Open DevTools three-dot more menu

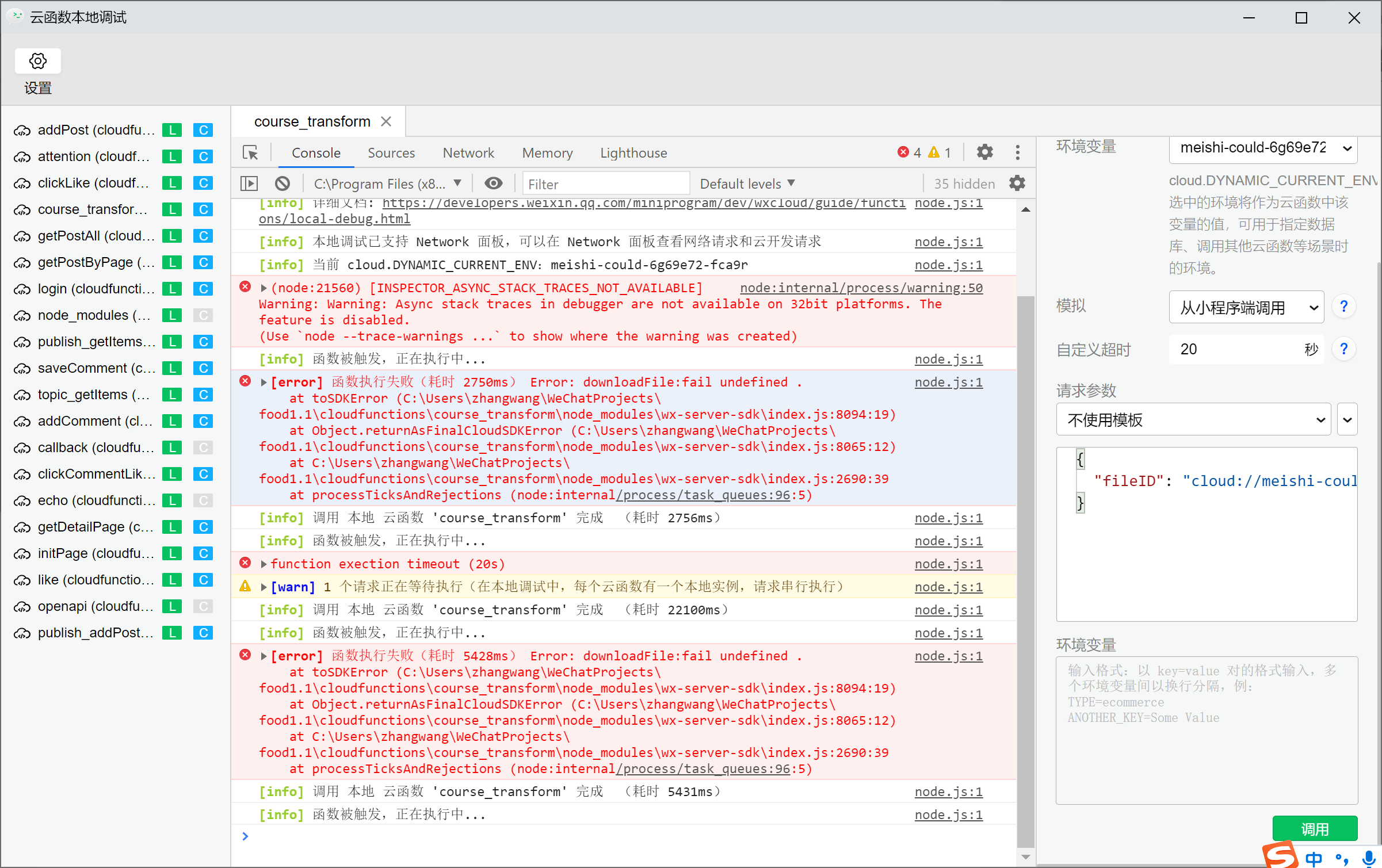(1017, 152)
